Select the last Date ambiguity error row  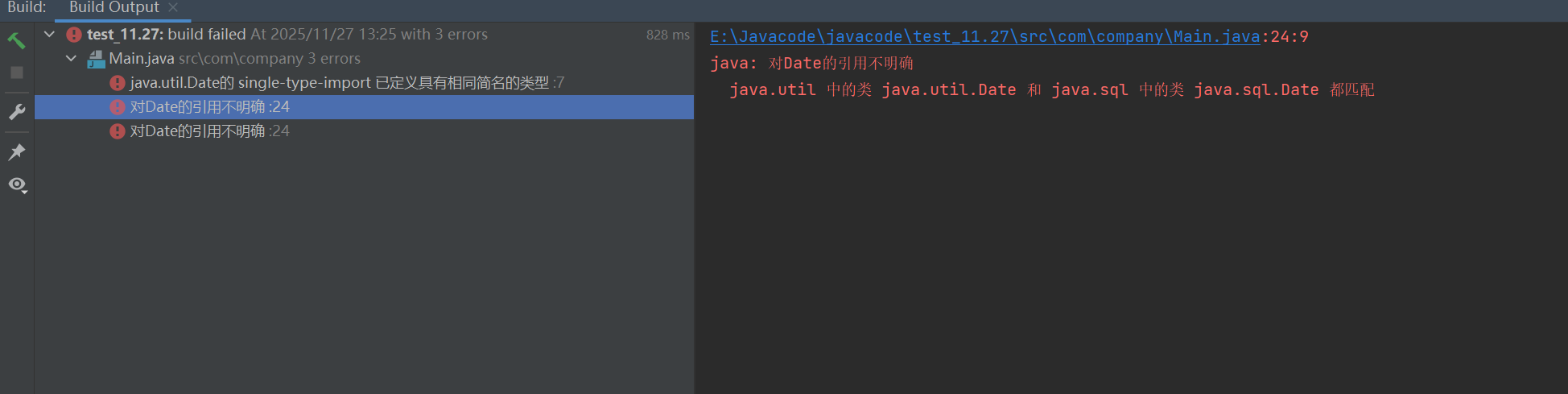[x=364, y=131]
